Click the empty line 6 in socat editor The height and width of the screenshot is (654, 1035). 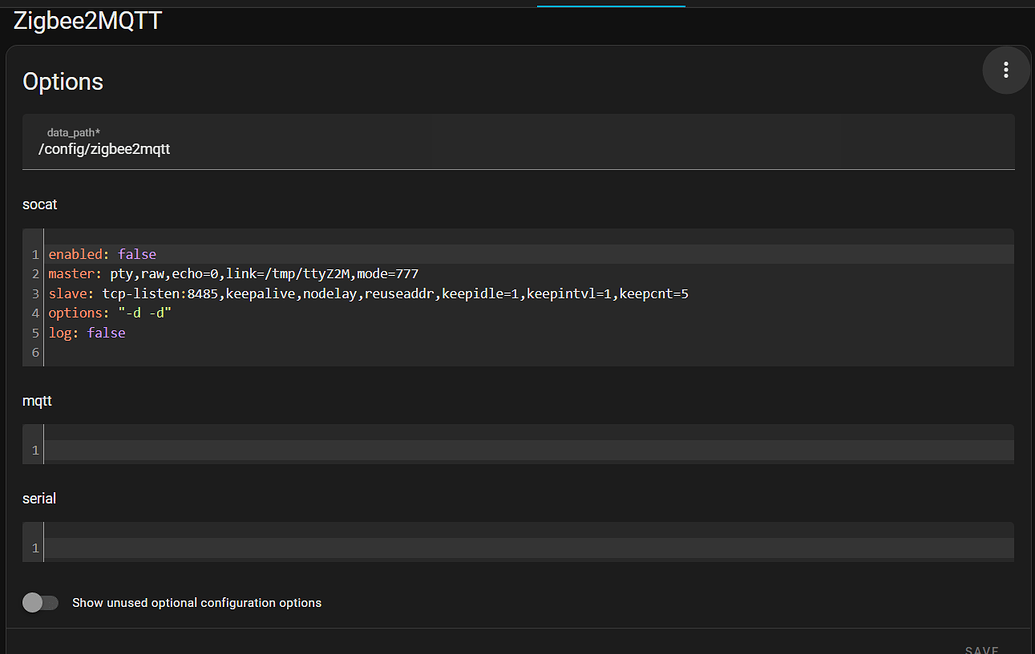528,352
